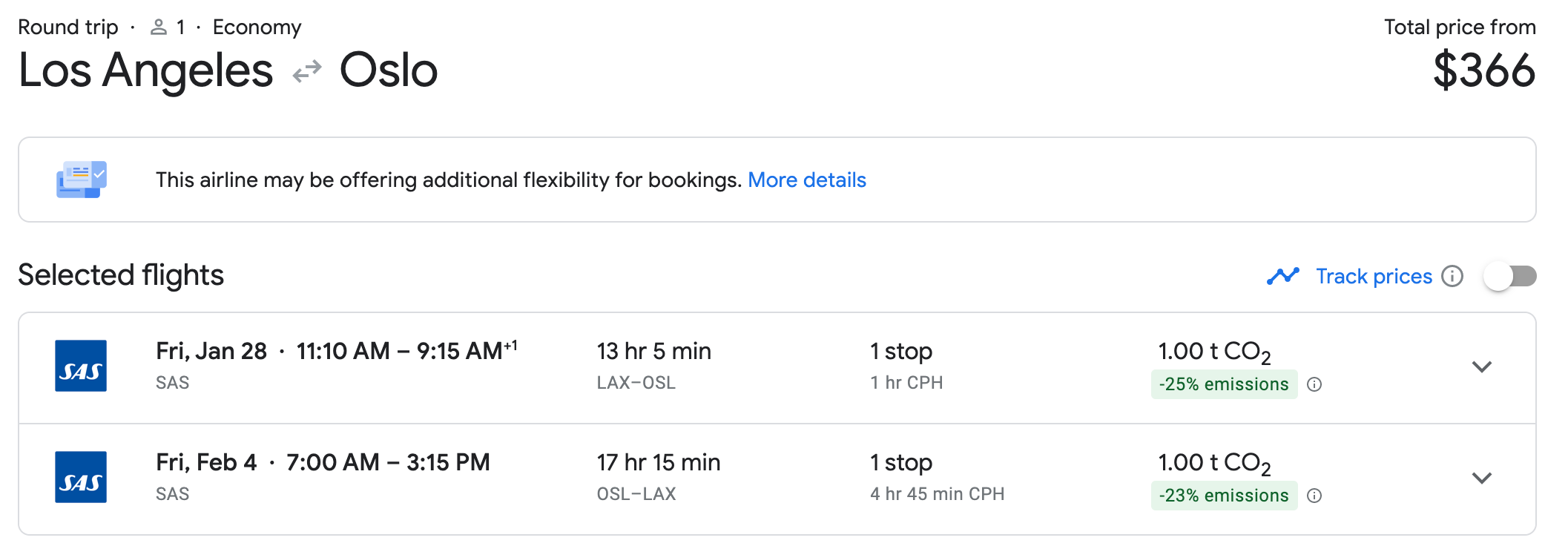The image size is (1568, 549).
Task: Click the 4 hr 45 min CPH layover
Action: pos(937,494)
